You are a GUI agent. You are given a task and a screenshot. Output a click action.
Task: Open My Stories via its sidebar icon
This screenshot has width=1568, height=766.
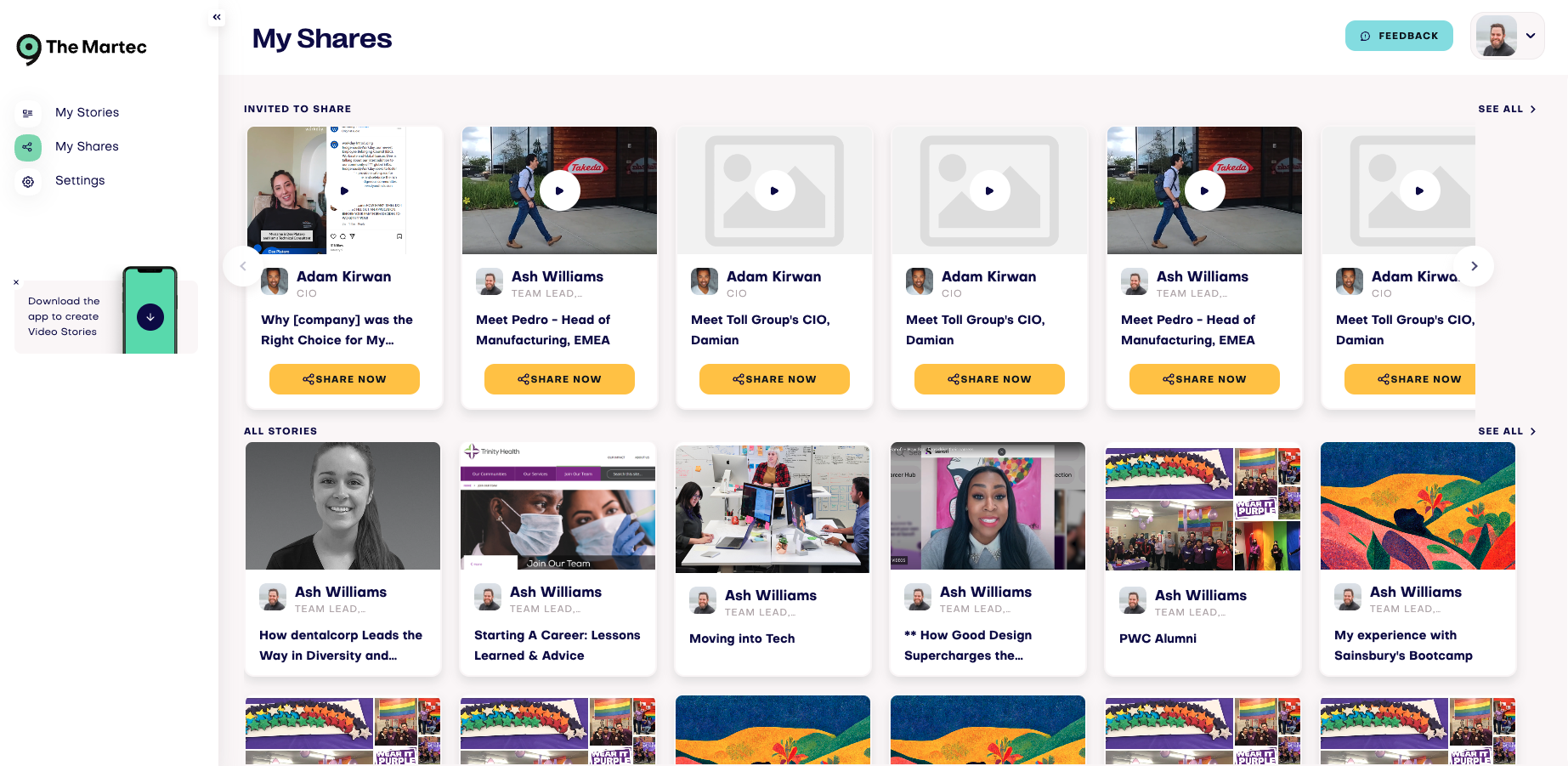[28, 112]
